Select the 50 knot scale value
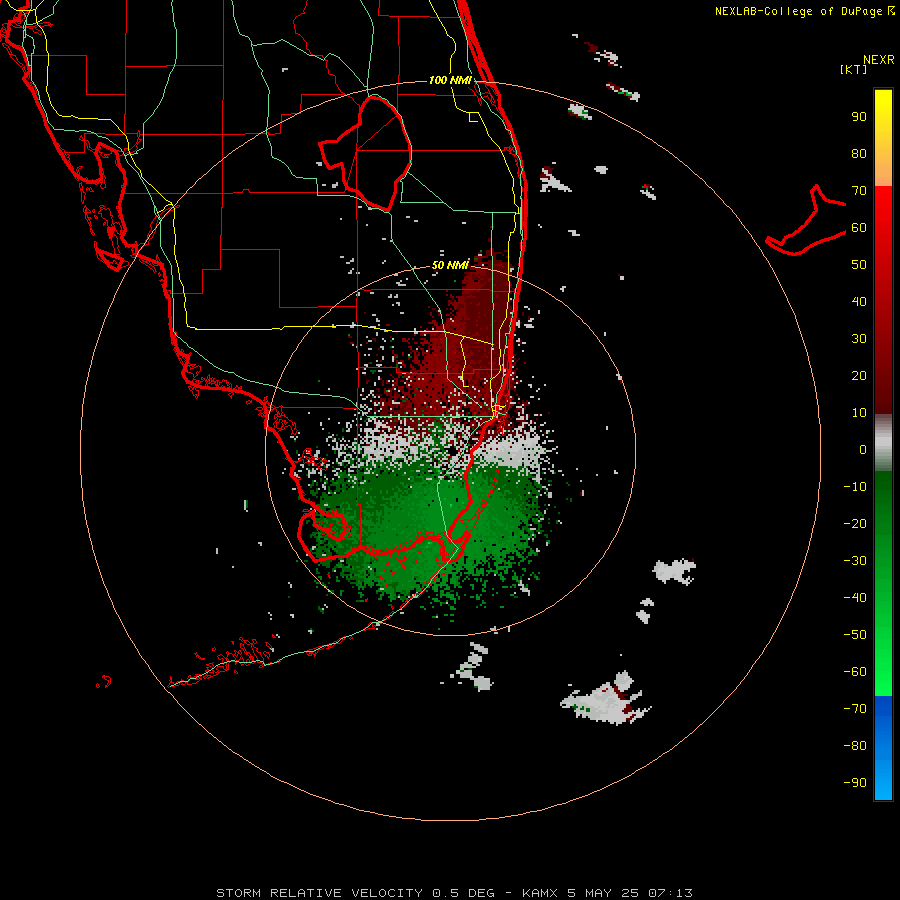The width and height of the screenshot is (900, 900). (x=859, y=265)
